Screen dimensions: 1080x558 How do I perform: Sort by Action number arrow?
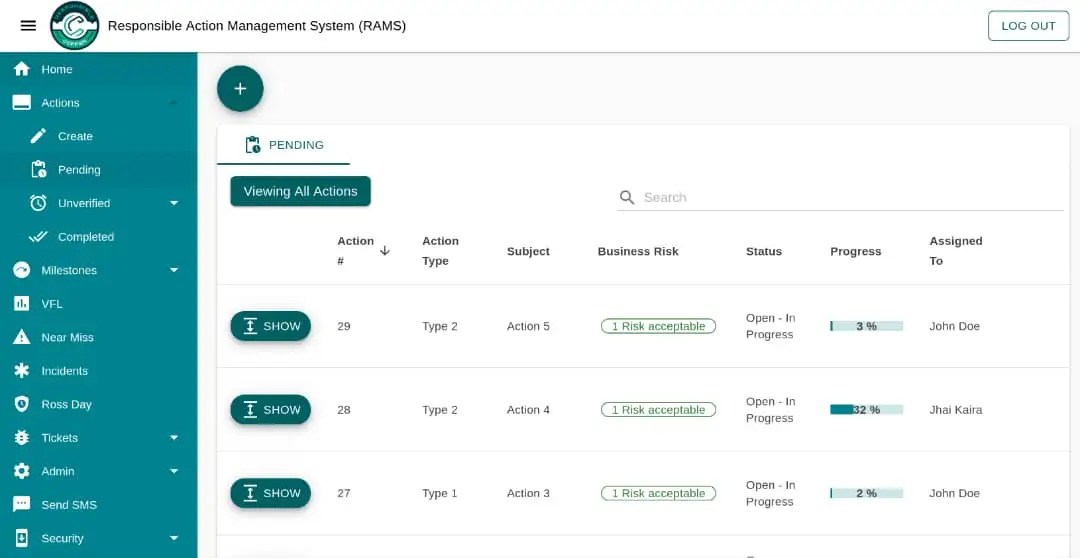385,250
